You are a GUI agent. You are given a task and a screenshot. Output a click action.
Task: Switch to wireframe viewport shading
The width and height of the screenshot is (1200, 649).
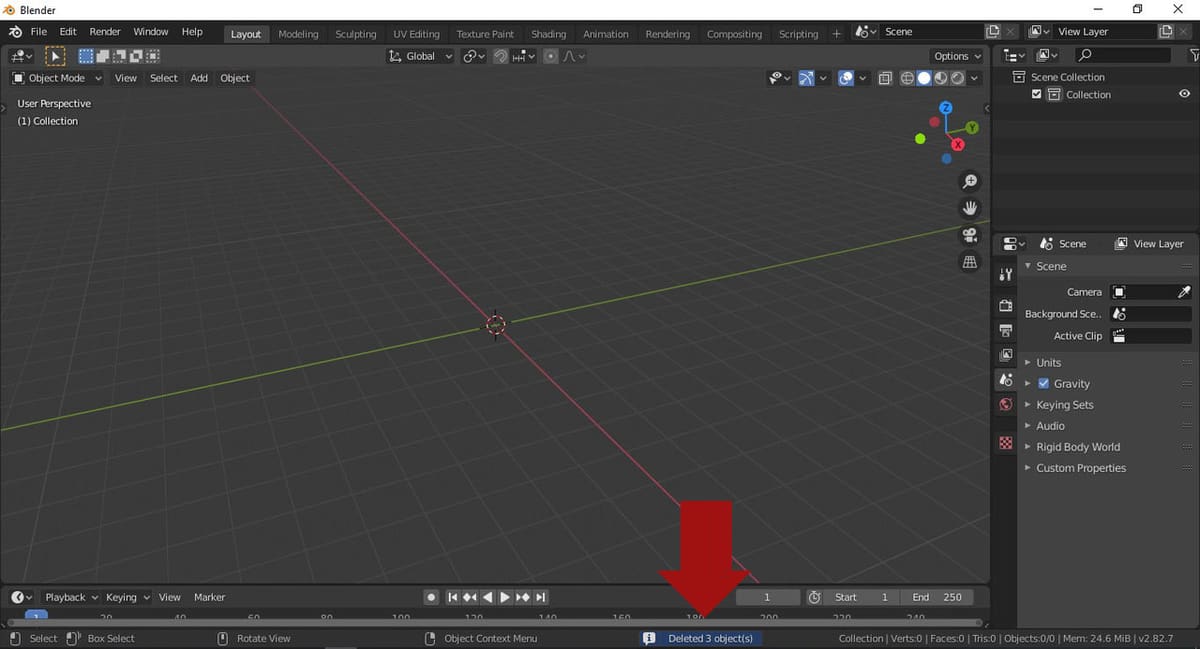pyautogui.click(x=908, y=78)
